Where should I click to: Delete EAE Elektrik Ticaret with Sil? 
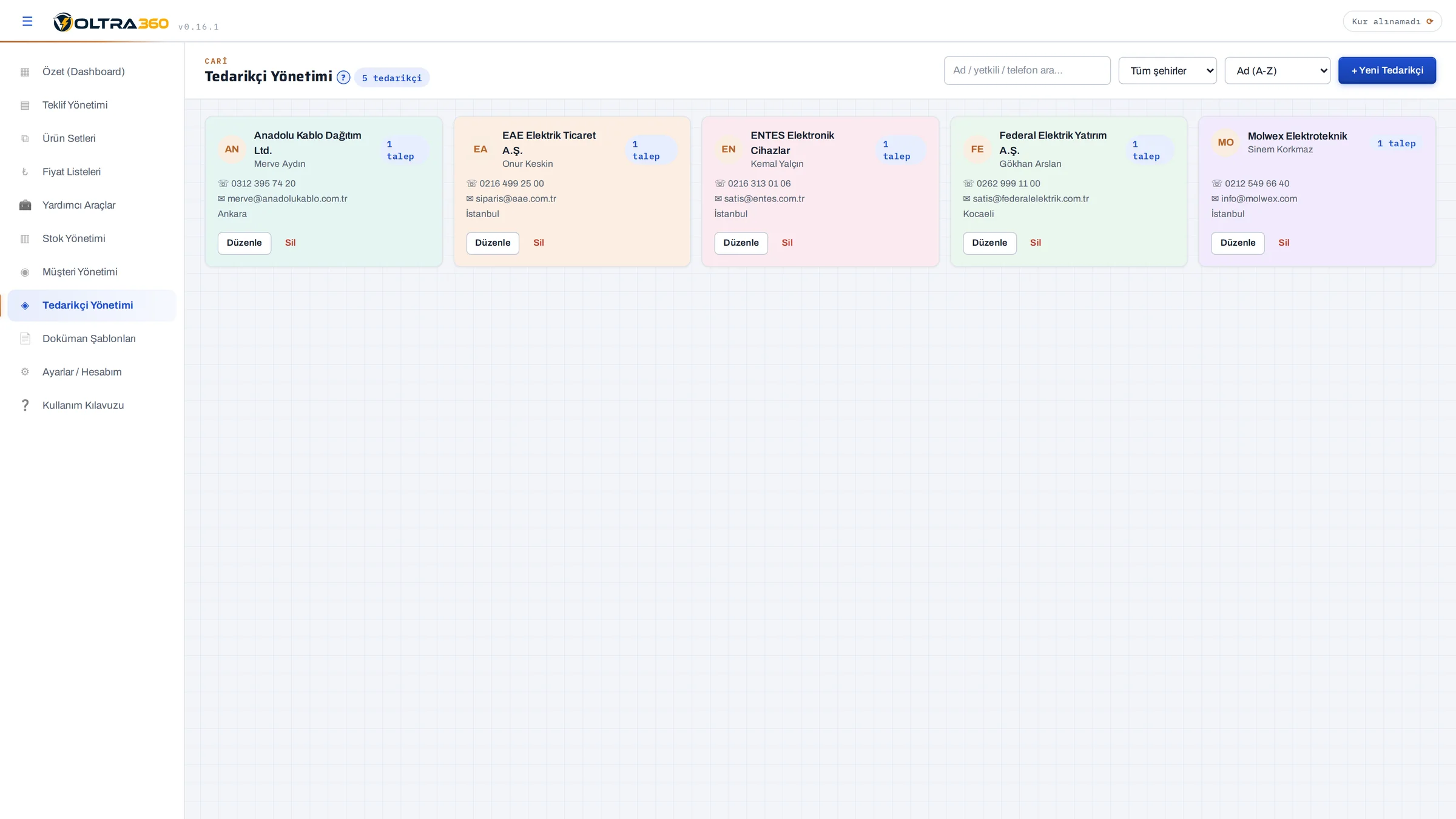click(x=539, y=243)
